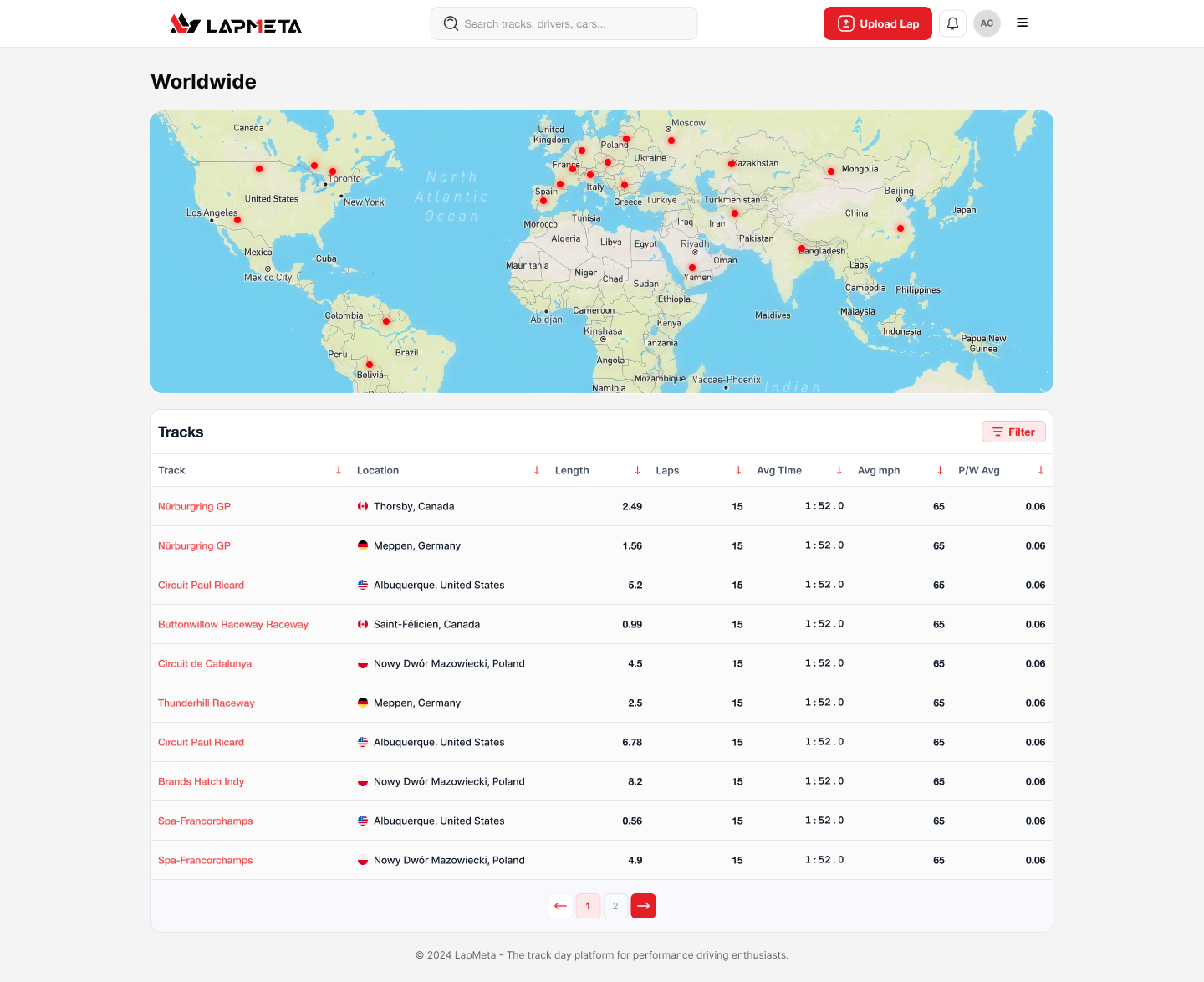Click map marker near Los Angeles
Screen dimensions: 1204x982
[237, 221]
